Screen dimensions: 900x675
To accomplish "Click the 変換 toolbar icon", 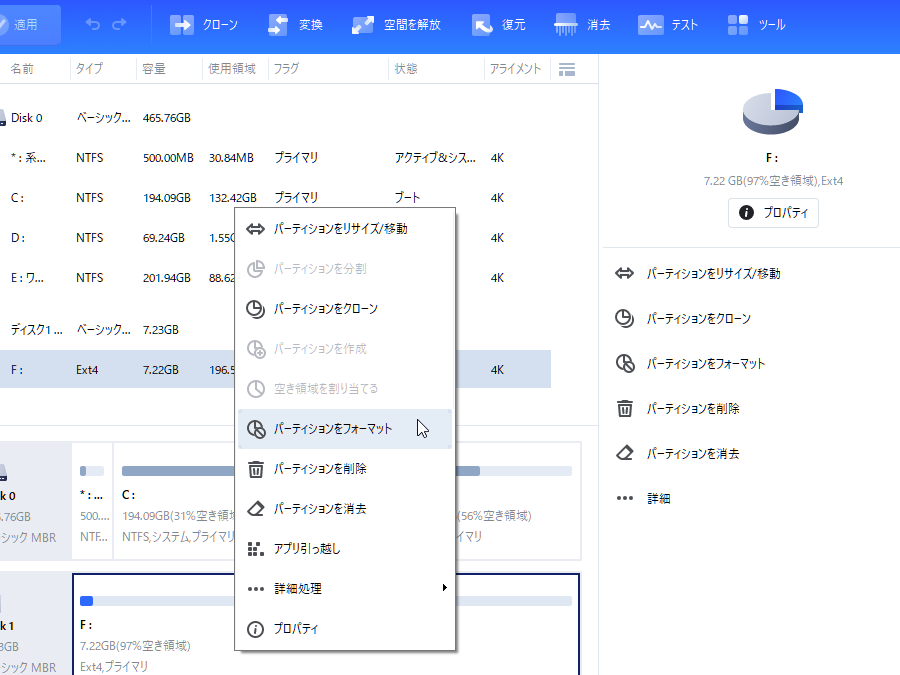I will (278, 25).
